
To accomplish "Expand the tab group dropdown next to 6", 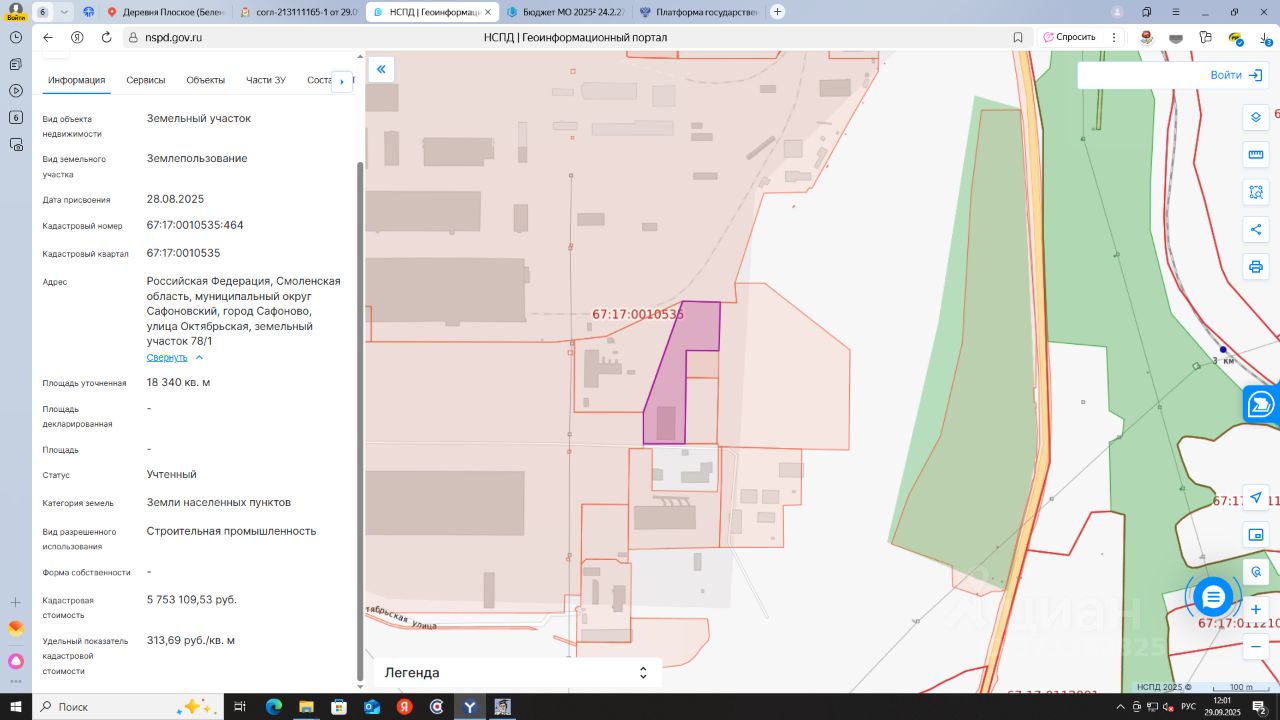I will tap(65, 12).
